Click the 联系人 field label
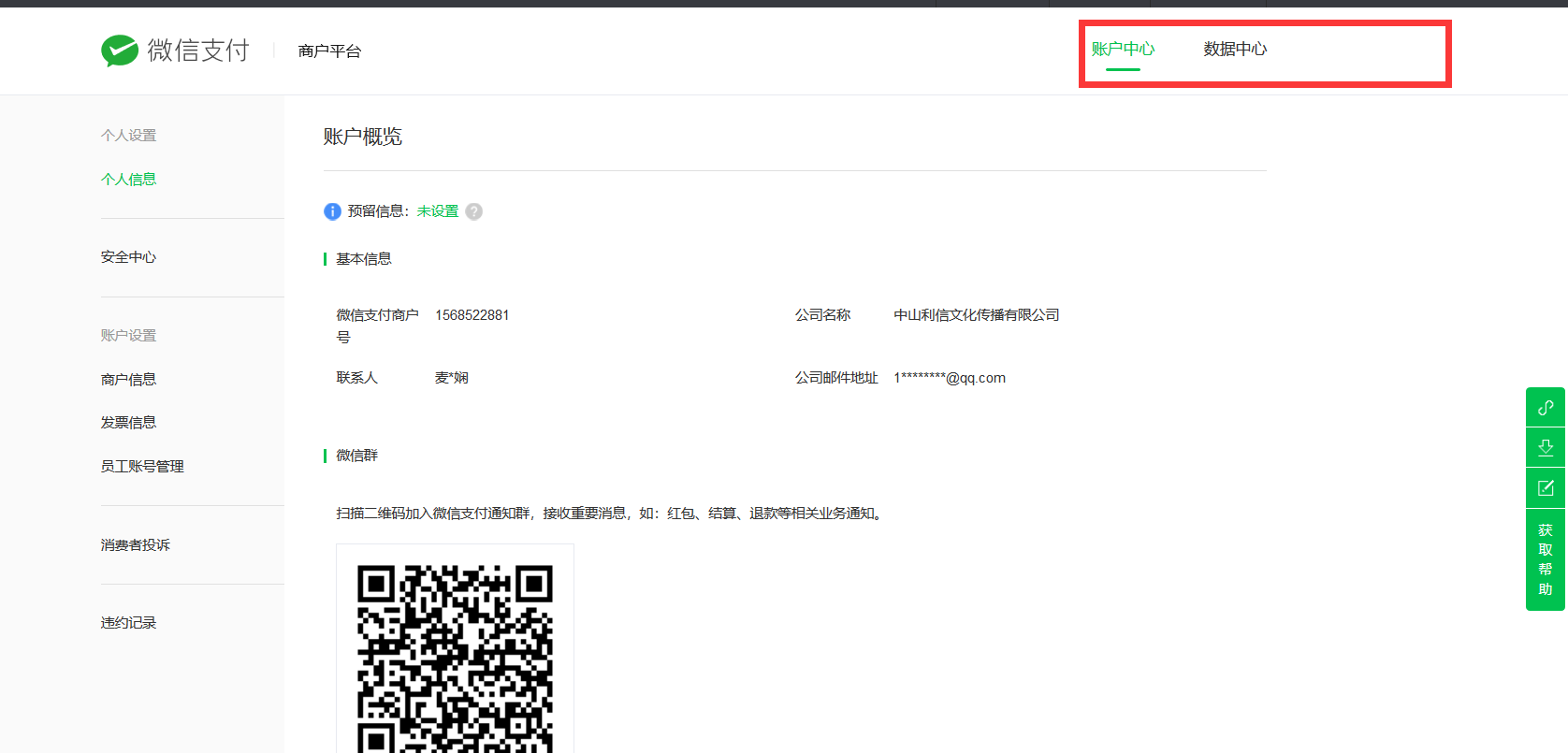Image resolution: width=1568 pixels, height=753 pixels. tap(357, 378)
